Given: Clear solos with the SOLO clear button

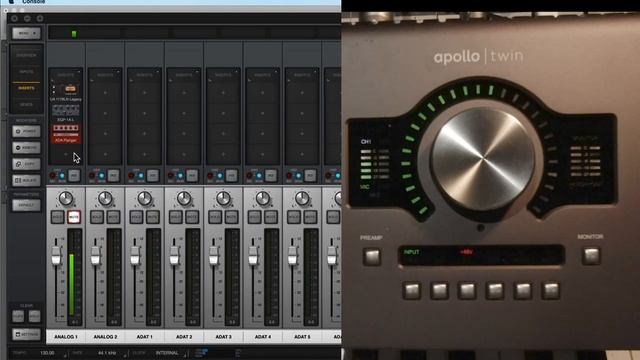Looking at the screenshot, I should click(x=34, y=316).
